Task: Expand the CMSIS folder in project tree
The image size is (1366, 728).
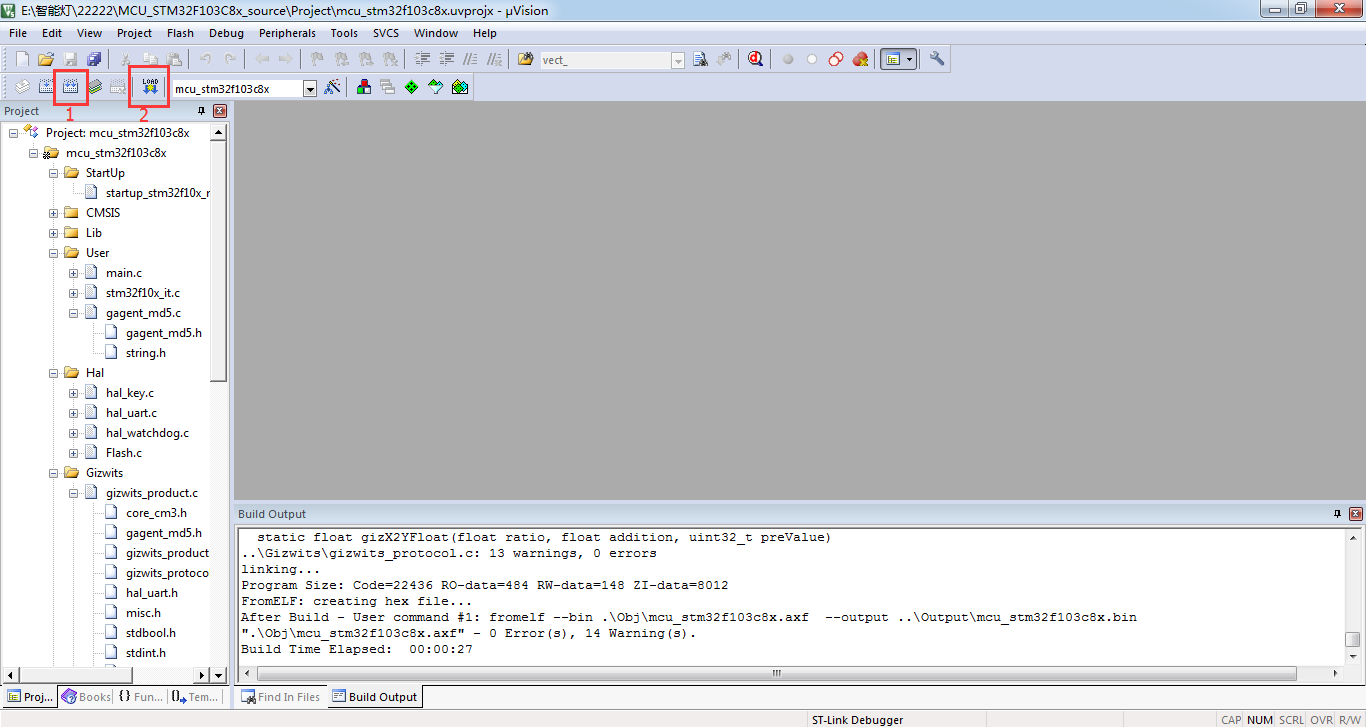Action: coord(54,213)
